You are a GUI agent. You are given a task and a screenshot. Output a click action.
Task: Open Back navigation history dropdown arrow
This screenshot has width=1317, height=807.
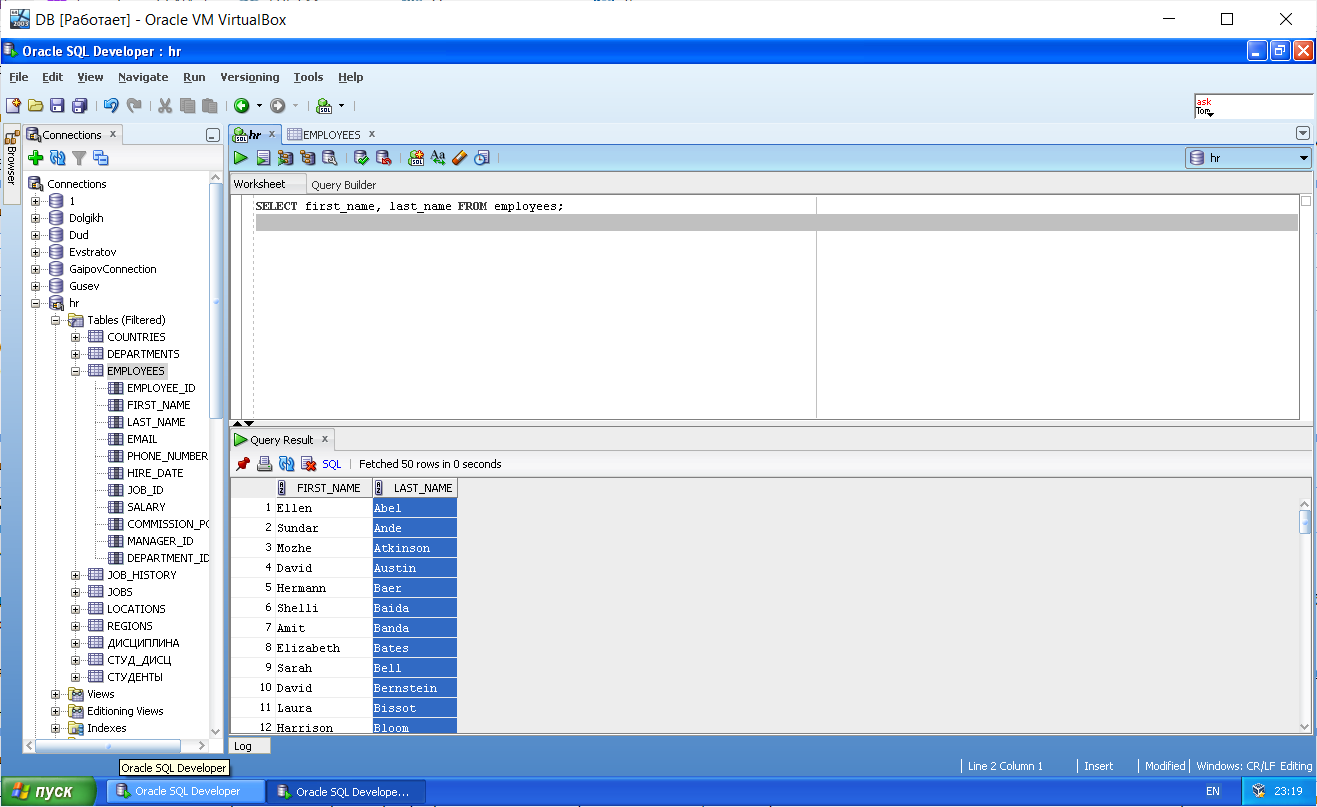[x=259, y=105]
